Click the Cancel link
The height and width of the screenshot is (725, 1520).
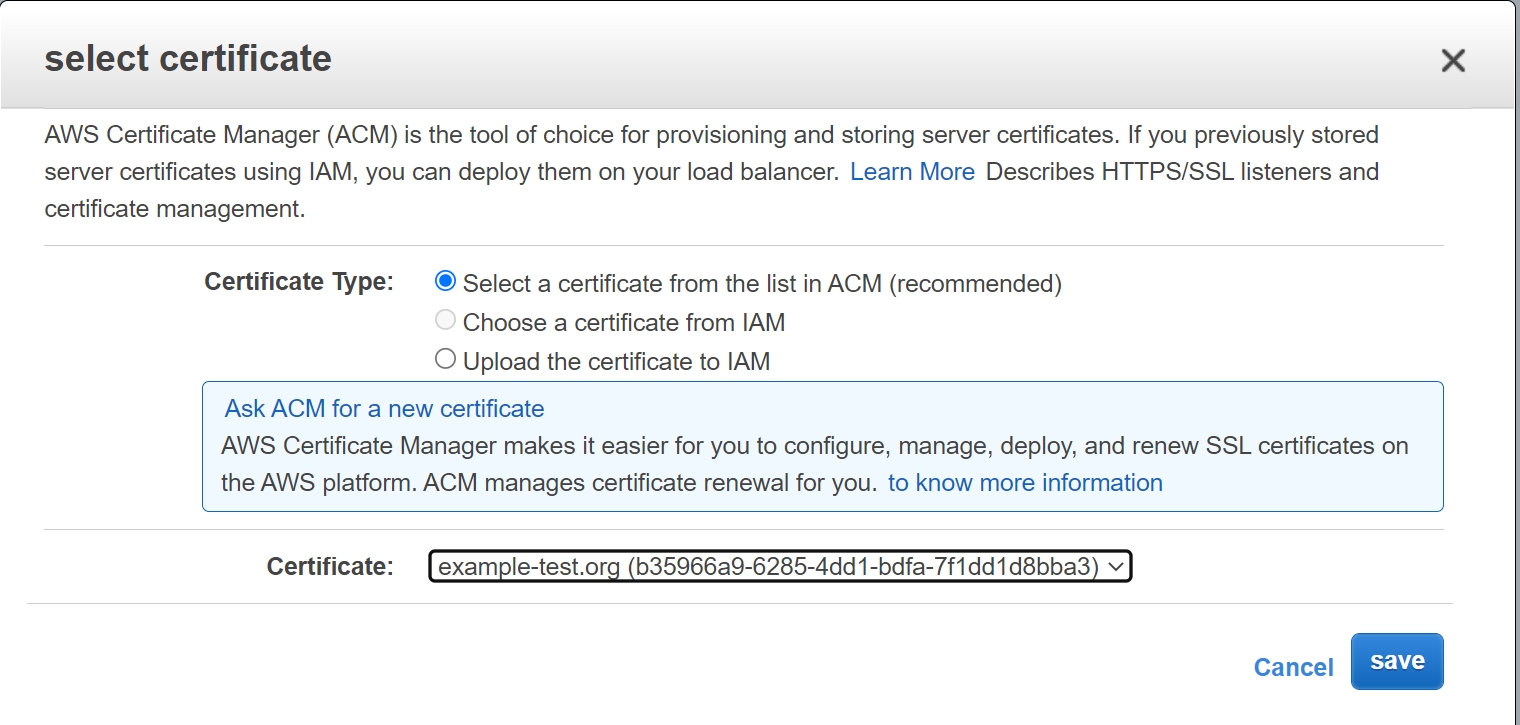pos(1293,667)
